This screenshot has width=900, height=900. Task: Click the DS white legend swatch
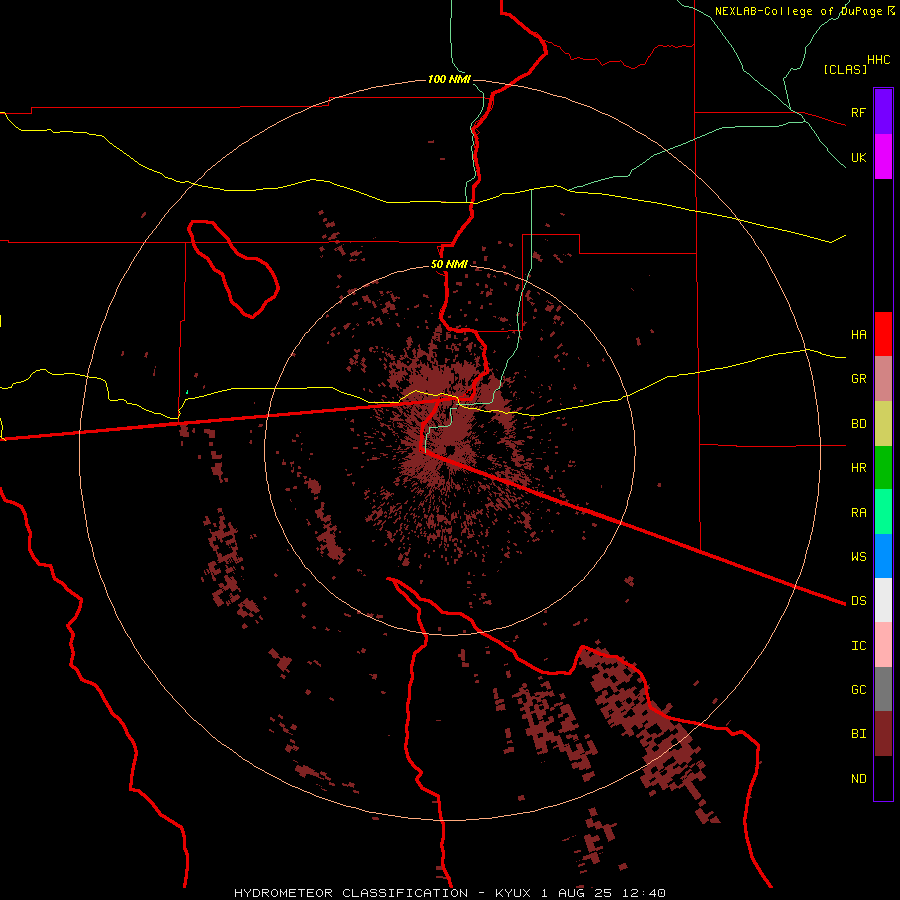[x=883, y=600]
